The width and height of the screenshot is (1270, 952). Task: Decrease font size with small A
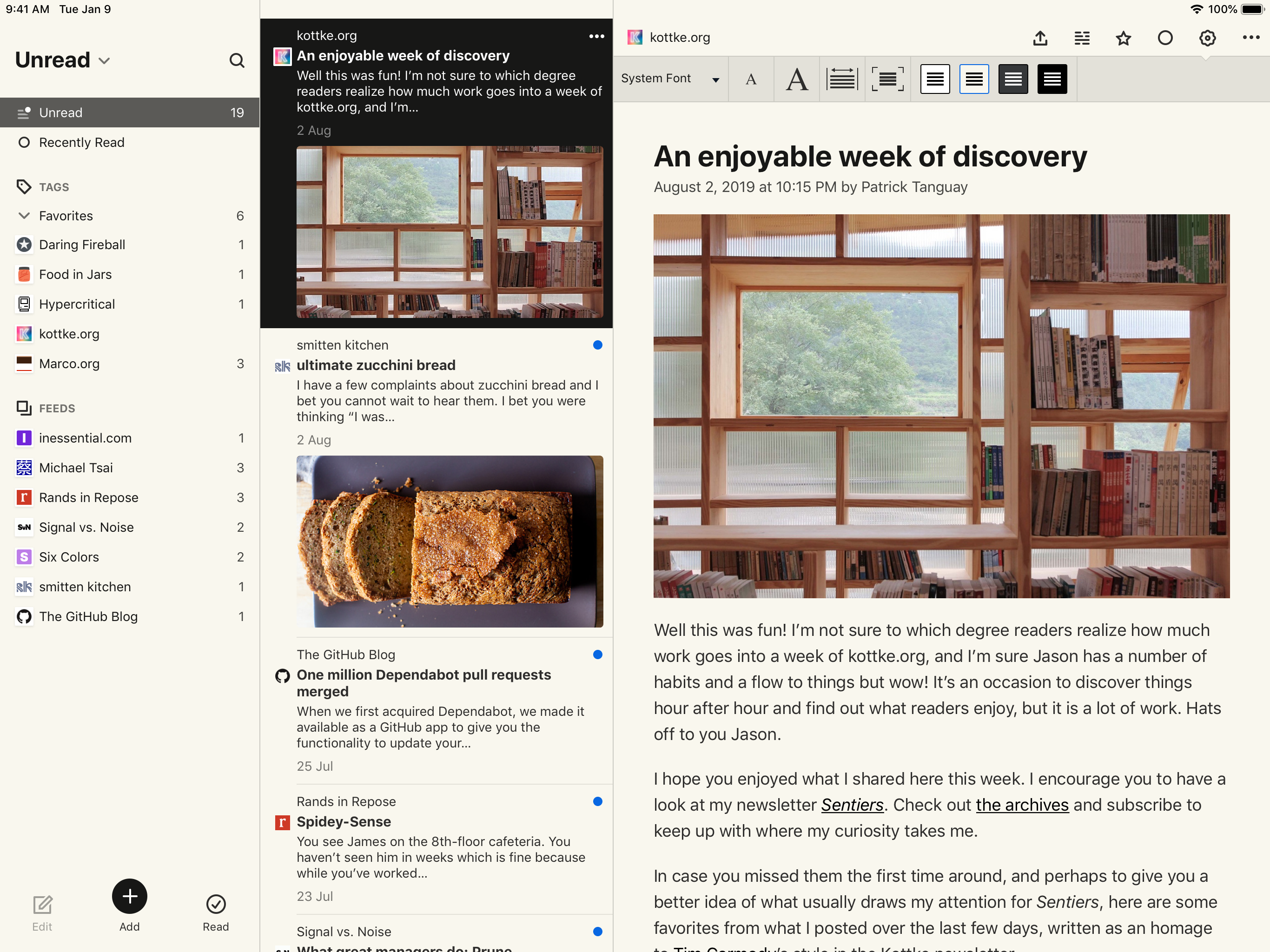pos(750,79)
